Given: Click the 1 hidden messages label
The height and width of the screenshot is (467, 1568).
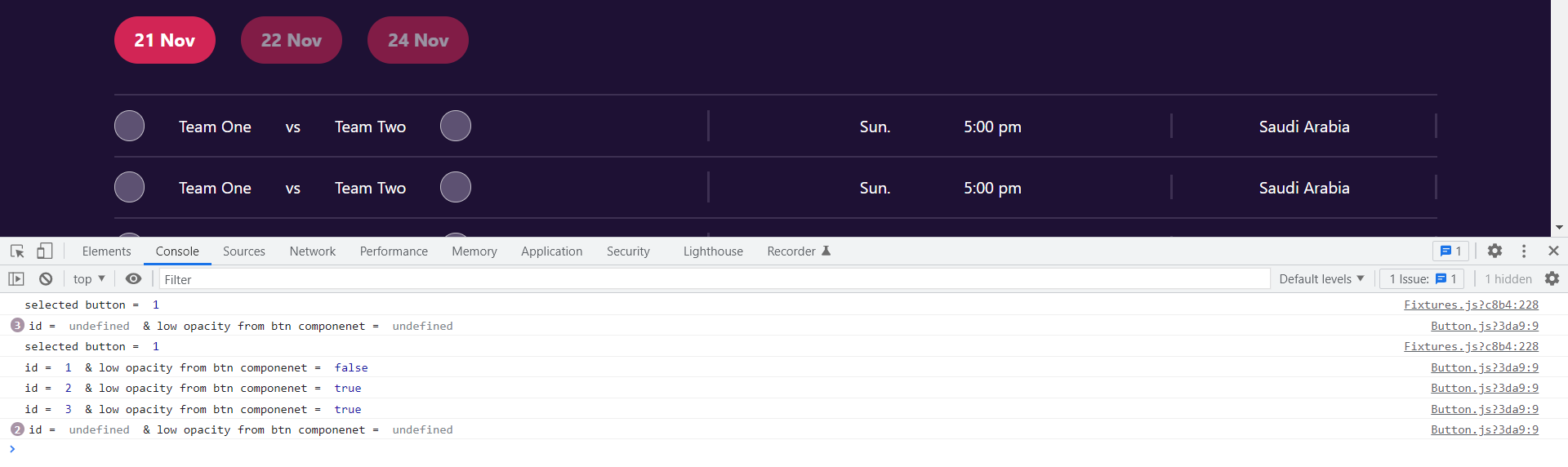Looking at the screenshot, I should [1508, 279].
